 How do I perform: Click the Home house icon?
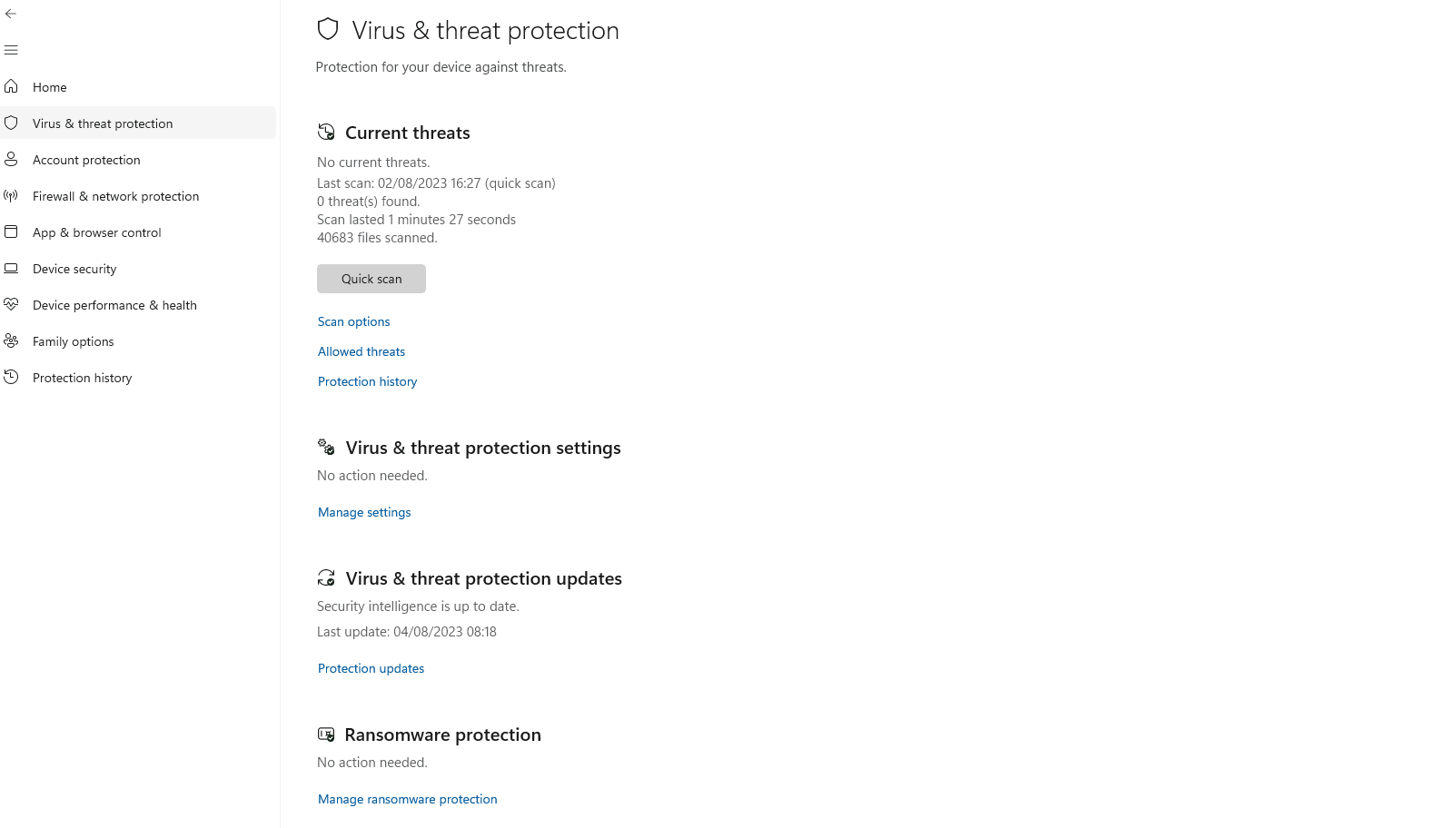pos(11,86)
